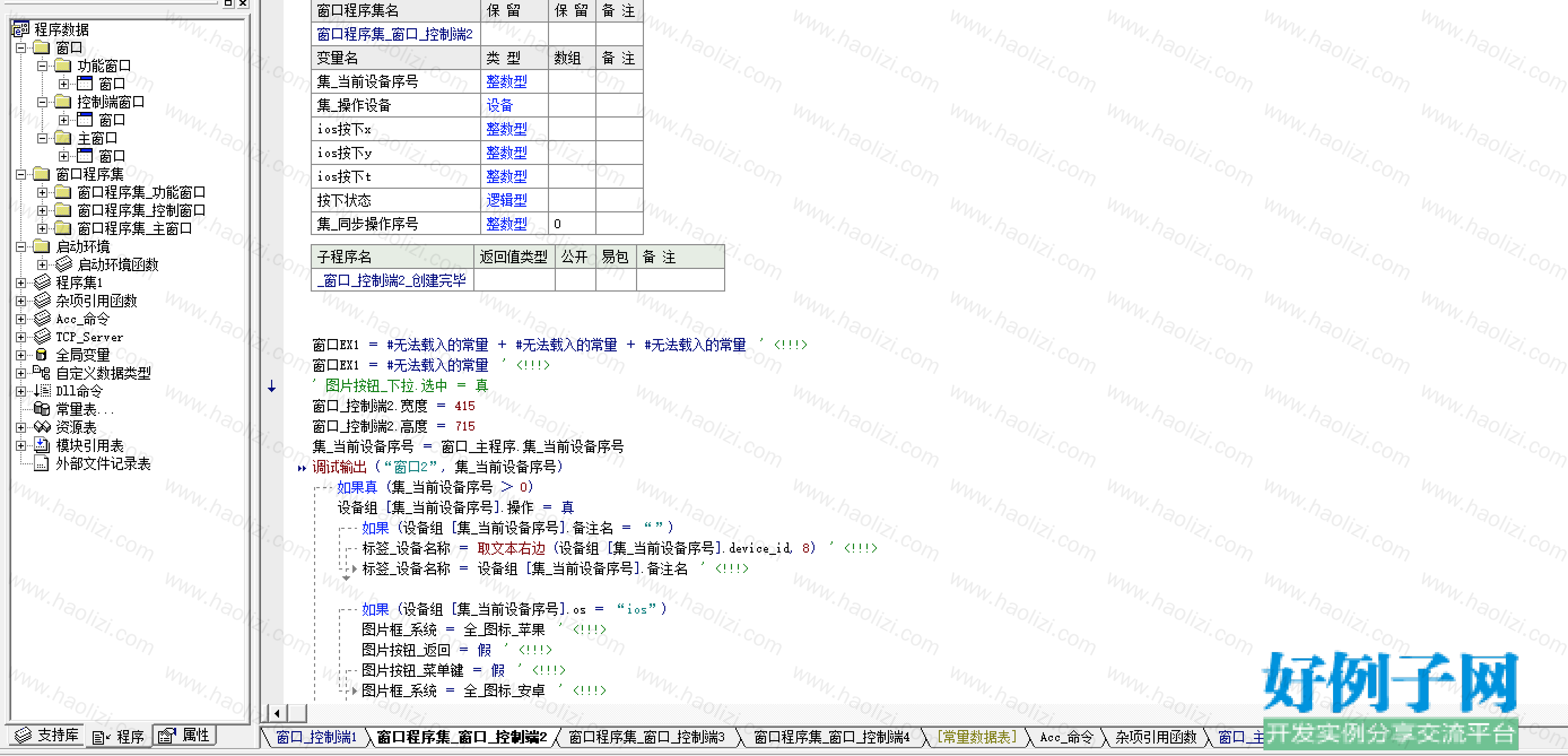The height and width of the screenshot is (756, 1568).
Task: Click the 控制端窗口 folder icon
Action: point(63,102)
